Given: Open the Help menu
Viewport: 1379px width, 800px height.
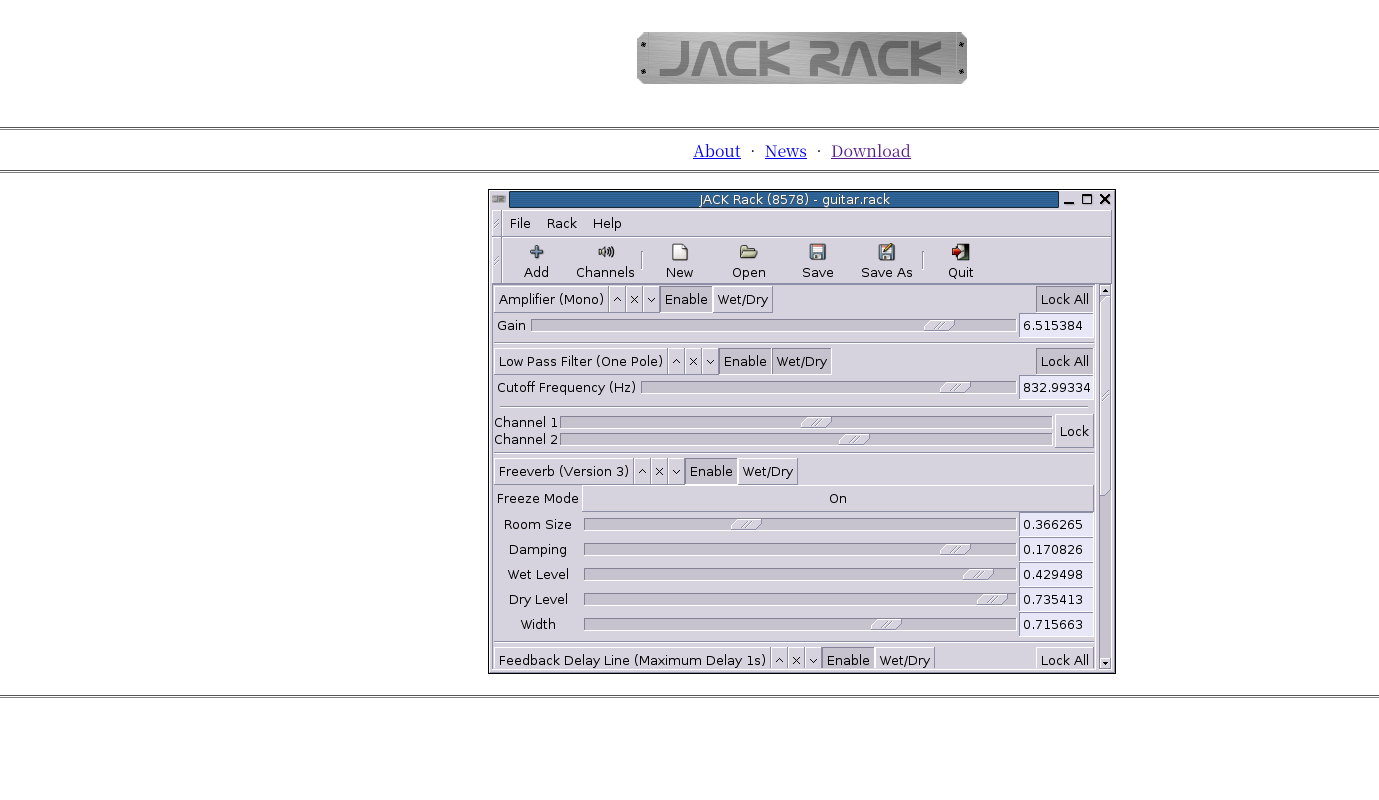Looking at the screenshot, I should click(607, 223).
